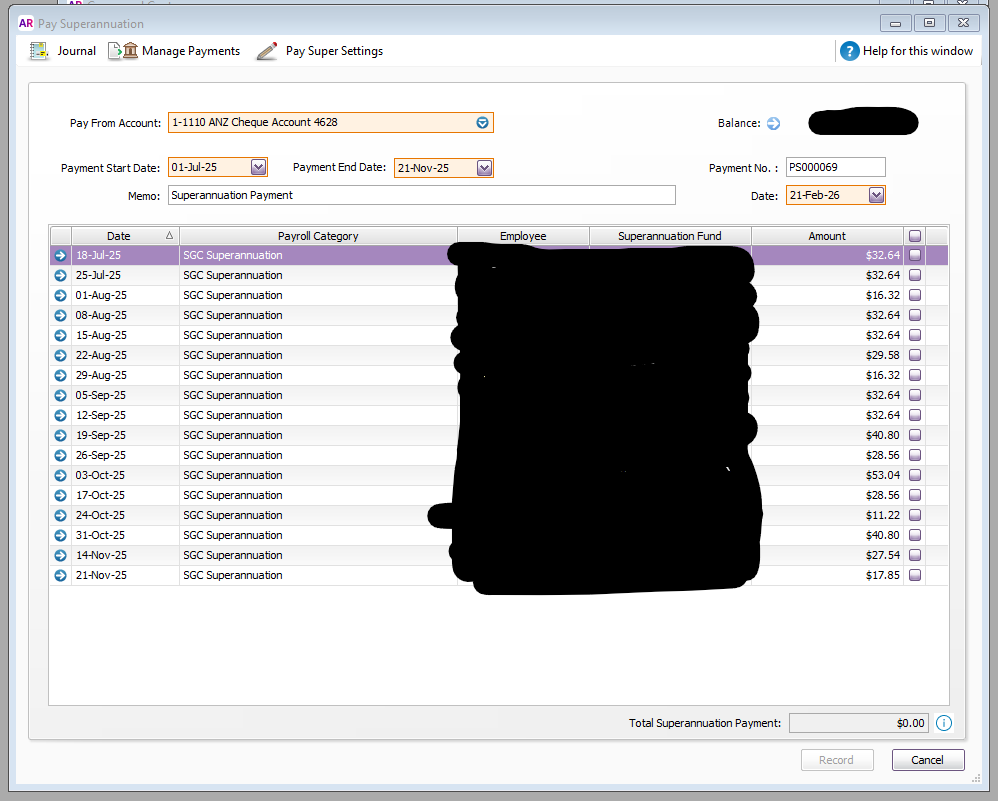Click zoom arrow on 21-Nov-25 row
The width and height of the screenshot is (998, 801).
point(60,576)
